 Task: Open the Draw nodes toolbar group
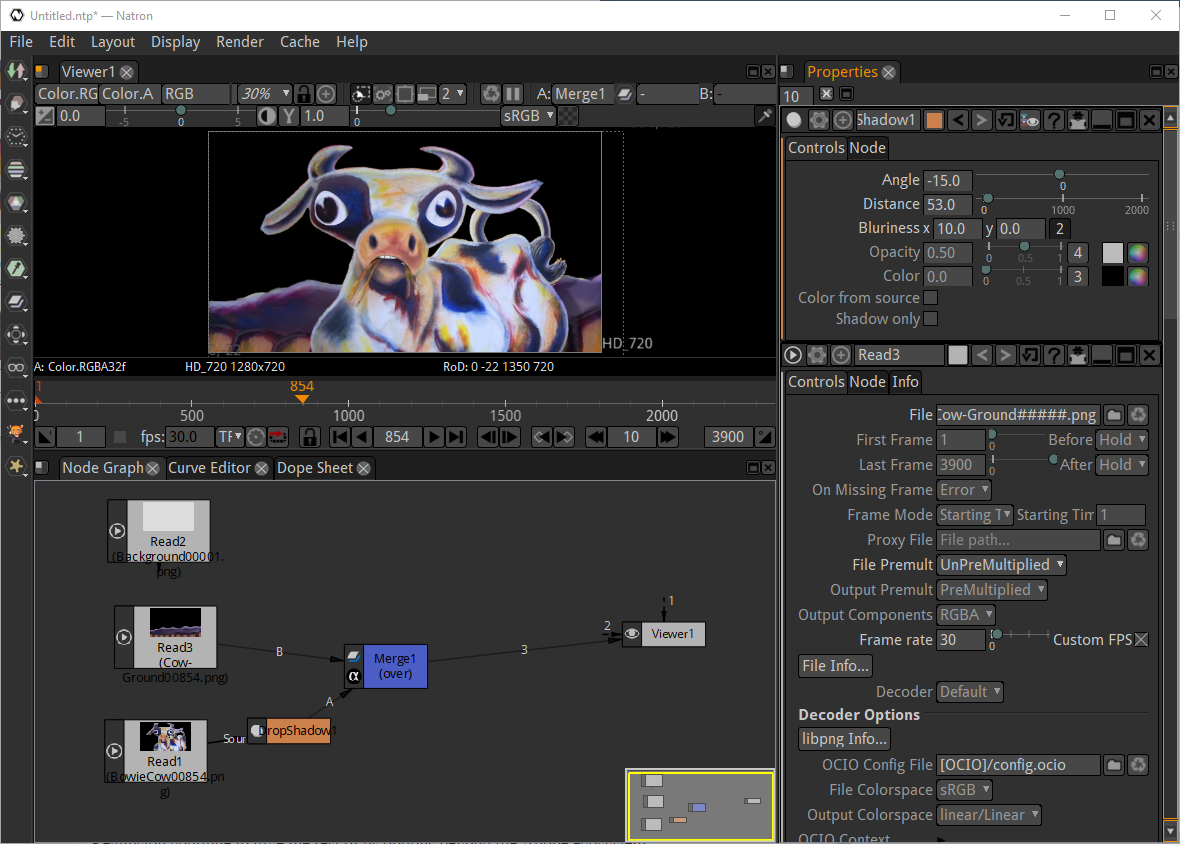click(x=16, y=105)
